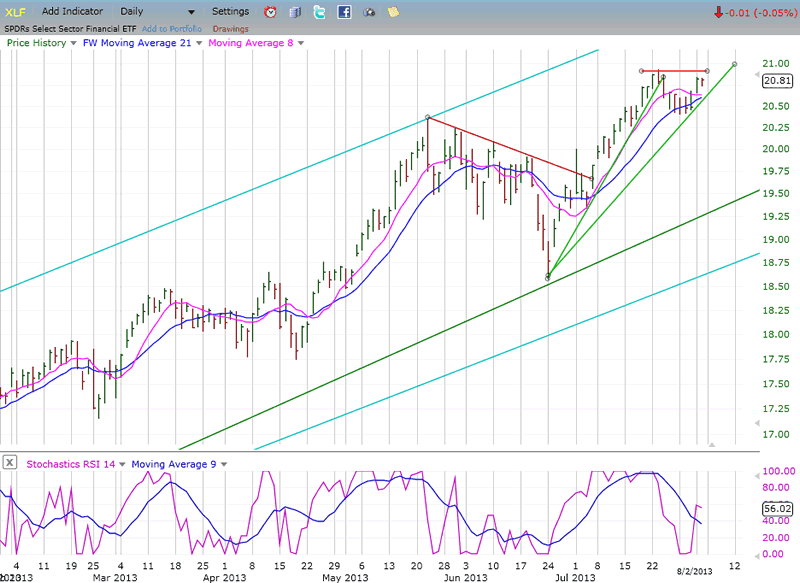Click the 19.50 price axis label
Screen dimensions: 800x583
coord(776,193)
